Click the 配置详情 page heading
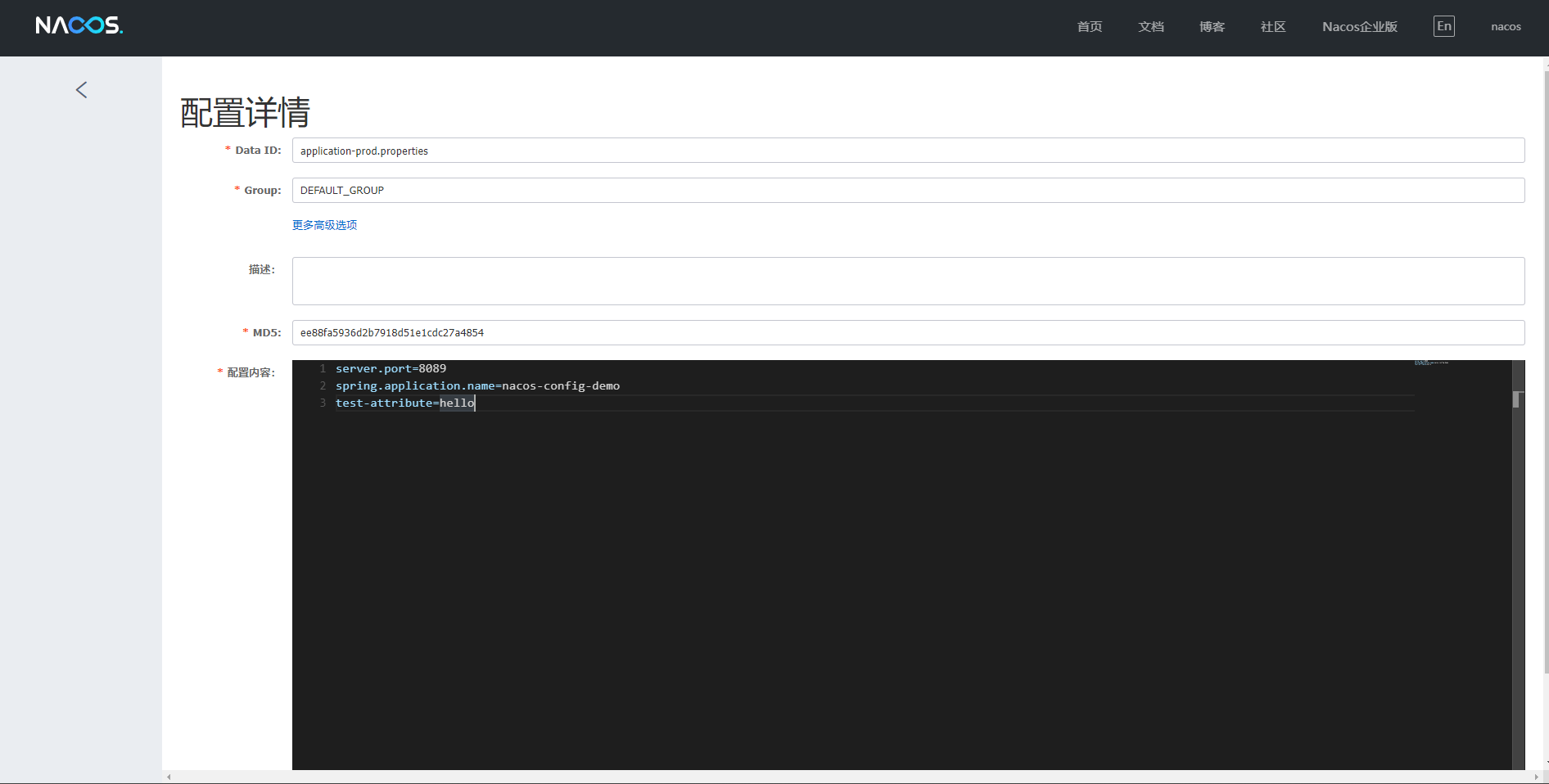This screenshot has width=1549, height=784. pos(245,112)
